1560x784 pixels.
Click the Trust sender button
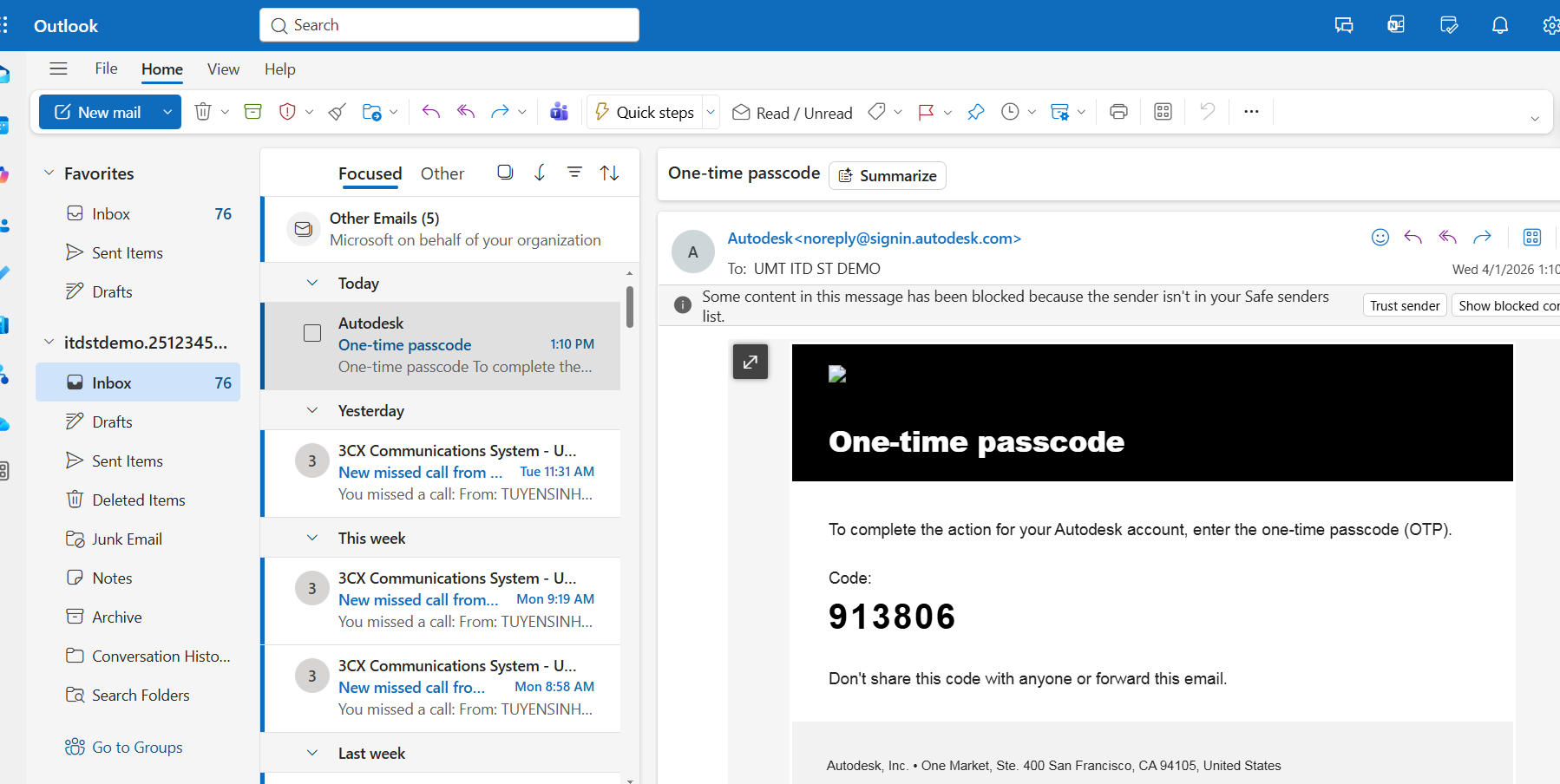point(1405,305)
